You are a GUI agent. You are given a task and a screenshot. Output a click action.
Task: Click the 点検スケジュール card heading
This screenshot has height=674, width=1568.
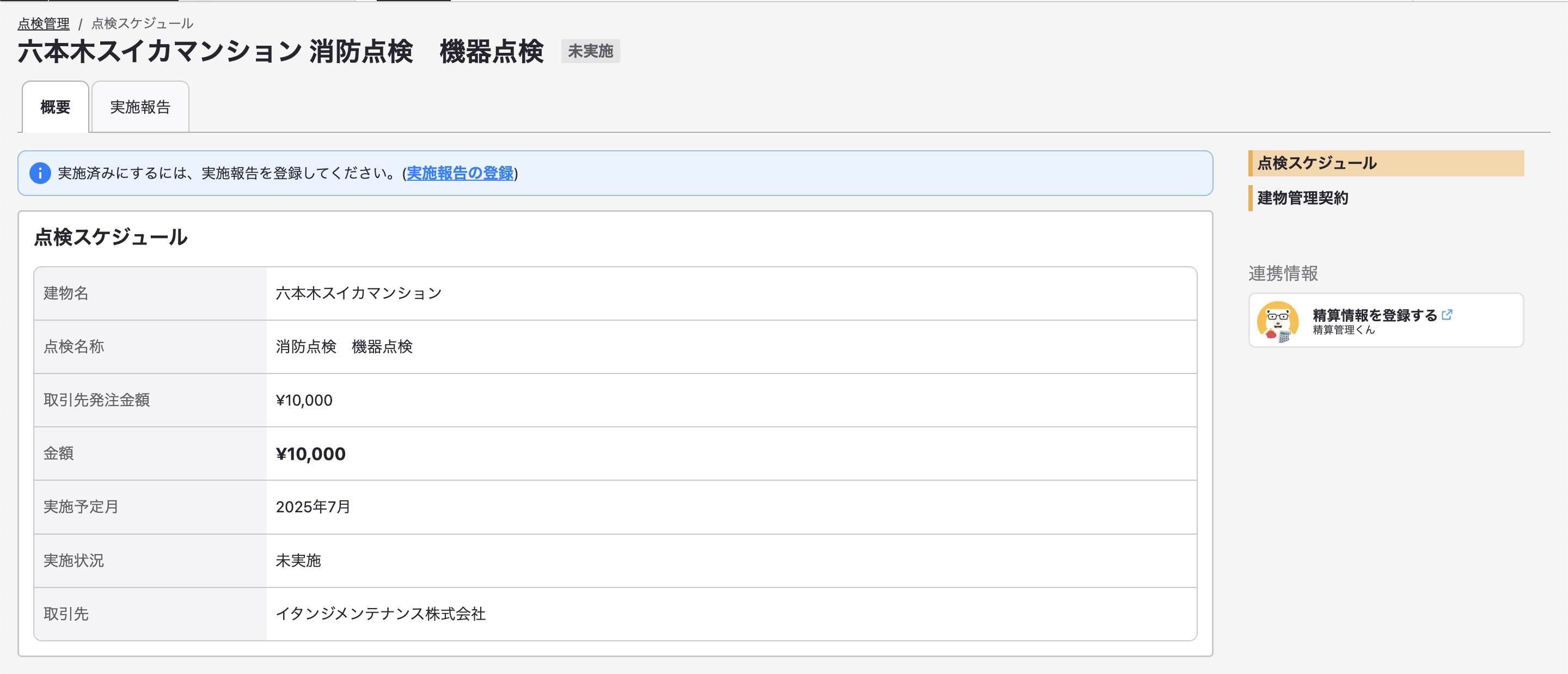click(110, 237)
